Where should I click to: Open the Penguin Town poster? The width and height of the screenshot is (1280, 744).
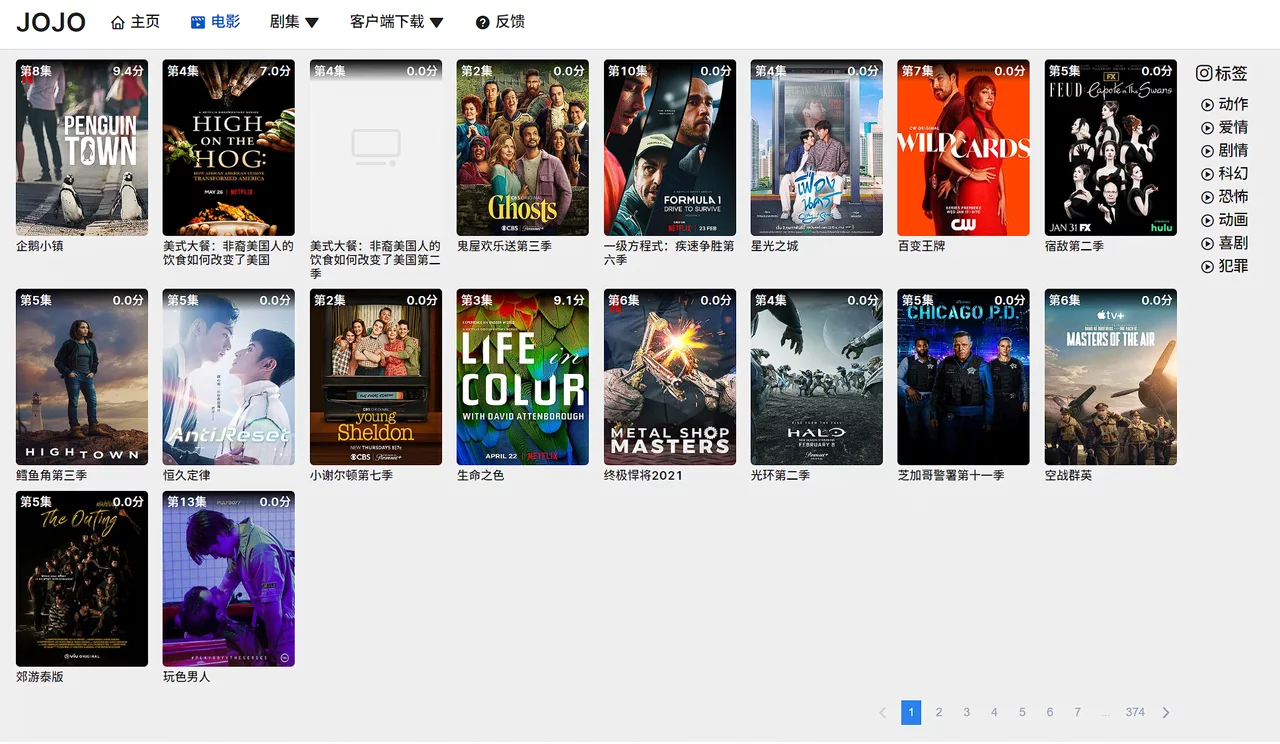coord(82,148)
